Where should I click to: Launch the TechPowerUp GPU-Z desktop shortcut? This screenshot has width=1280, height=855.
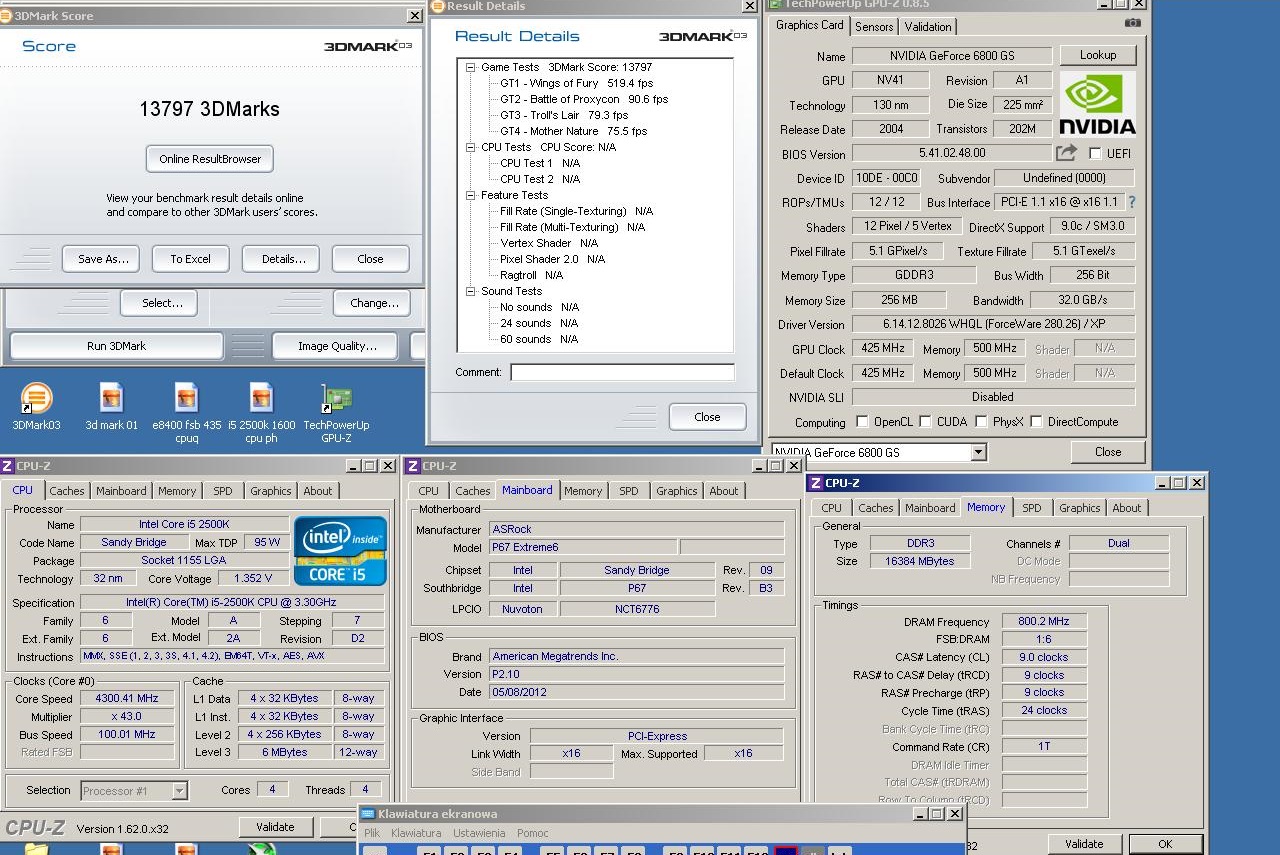click(x=336, y=413)
